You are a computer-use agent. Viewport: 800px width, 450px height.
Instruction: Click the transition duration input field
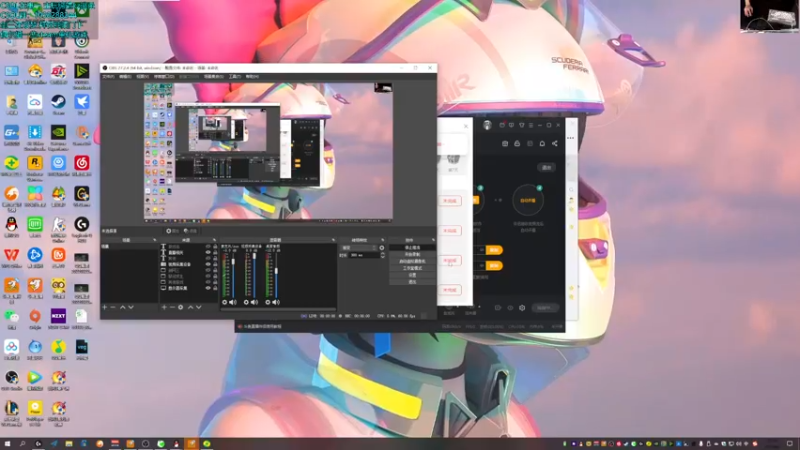coord(364,255)
